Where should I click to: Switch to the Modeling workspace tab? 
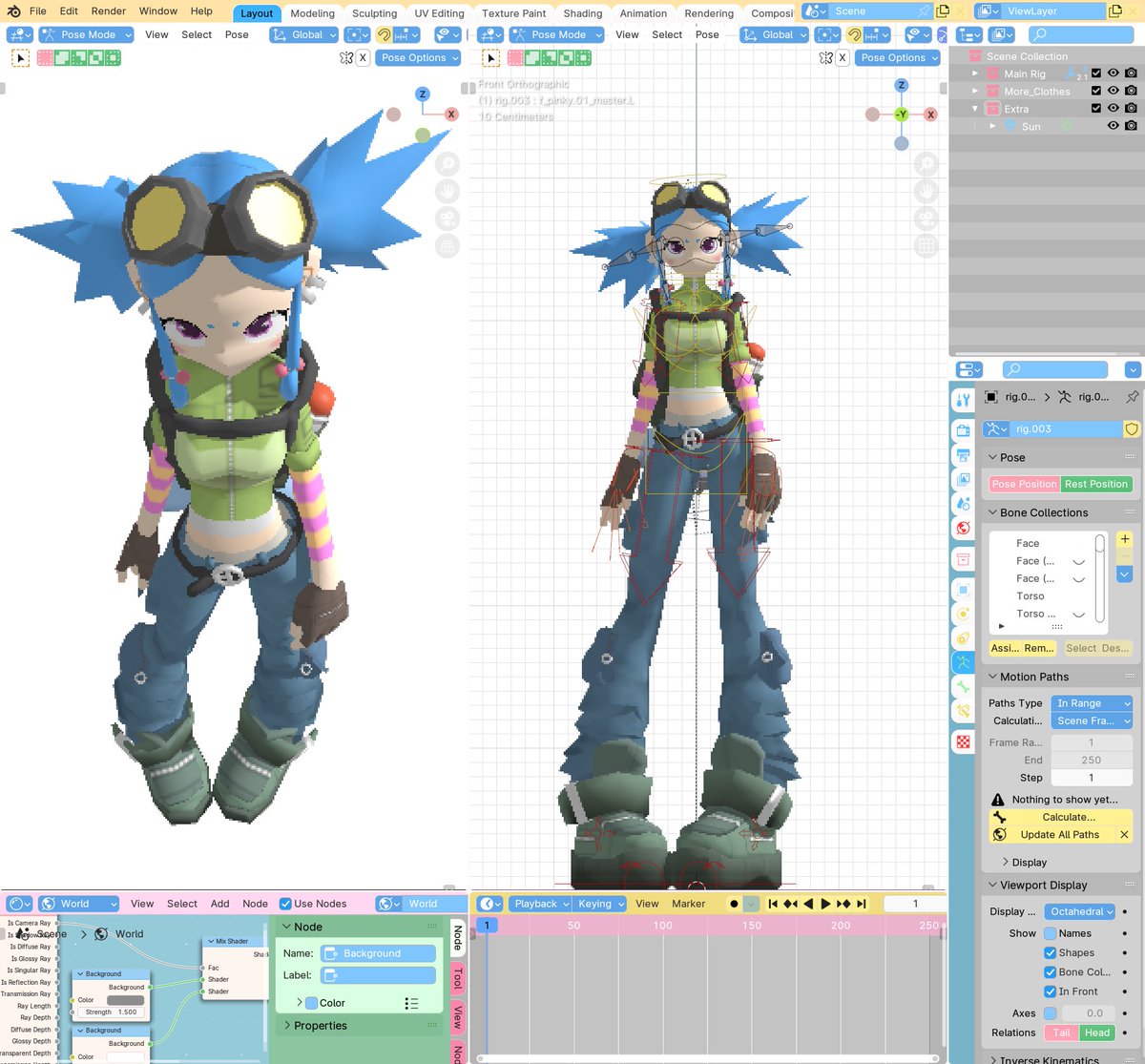point(313,13)
